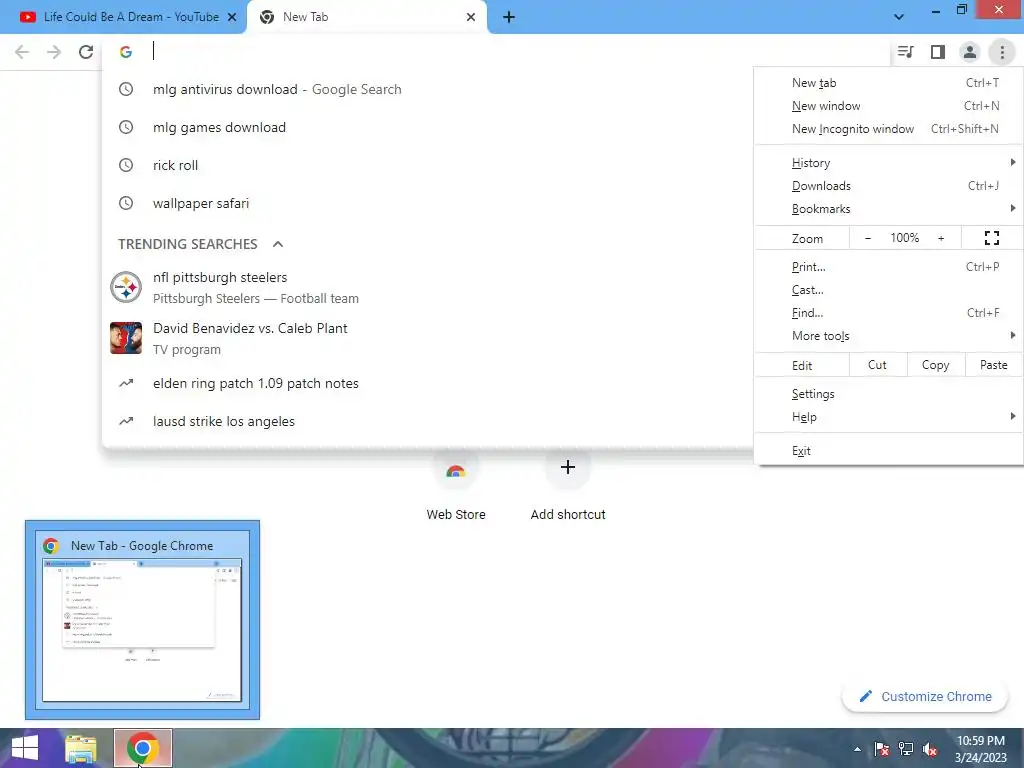Select the New Tab tab
Image resolution: width=1024 pixels, height=768 pixels.
(x=366, y=17)
